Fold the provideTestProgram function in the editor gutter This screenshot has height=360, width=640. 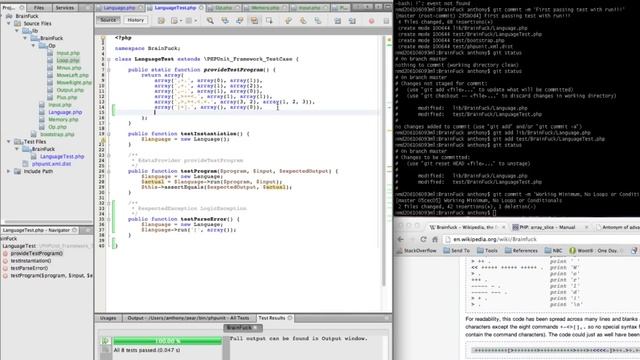click(x=109, y=70)
